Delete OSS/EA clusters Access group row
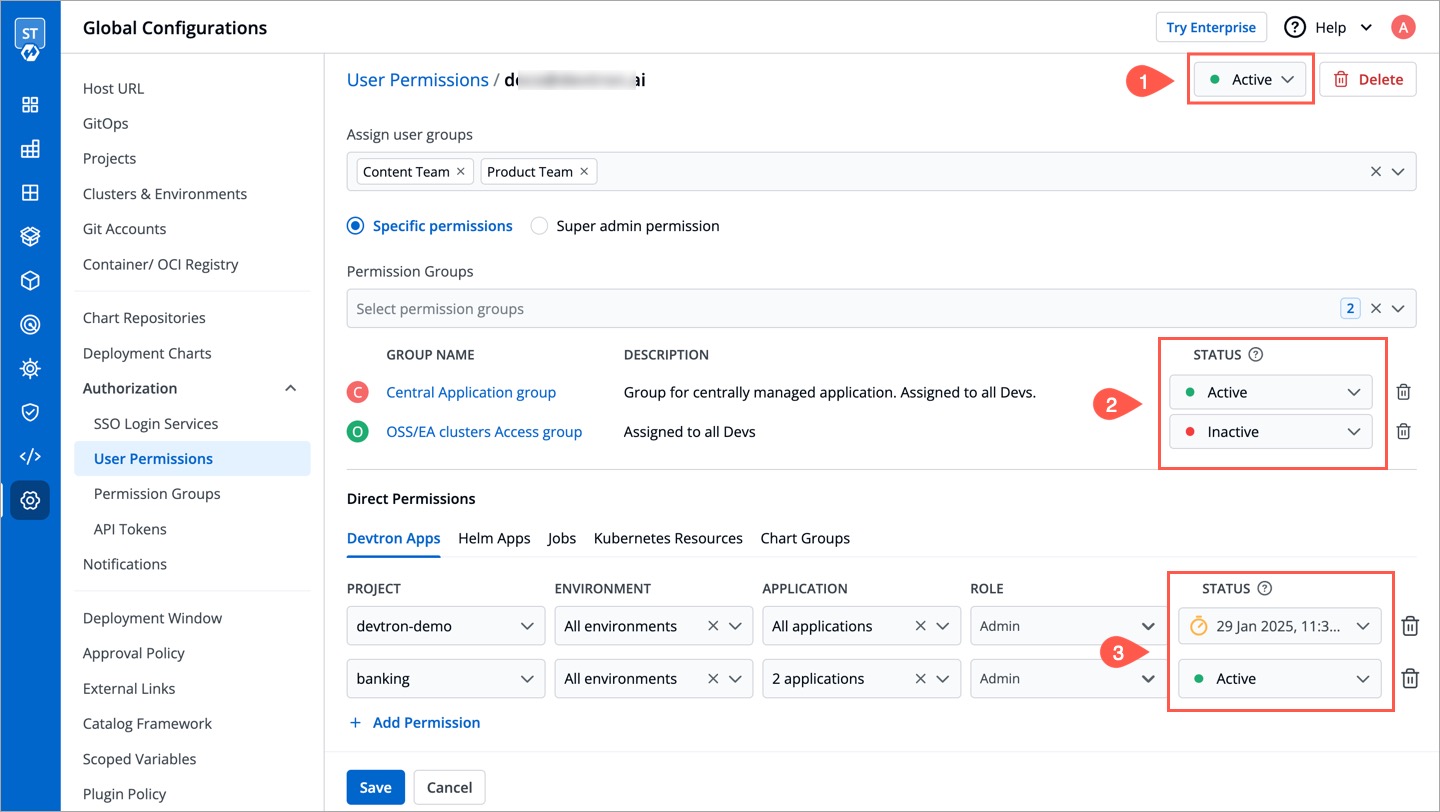Viewport: 1440px width, 812px height. point(1403,431)
